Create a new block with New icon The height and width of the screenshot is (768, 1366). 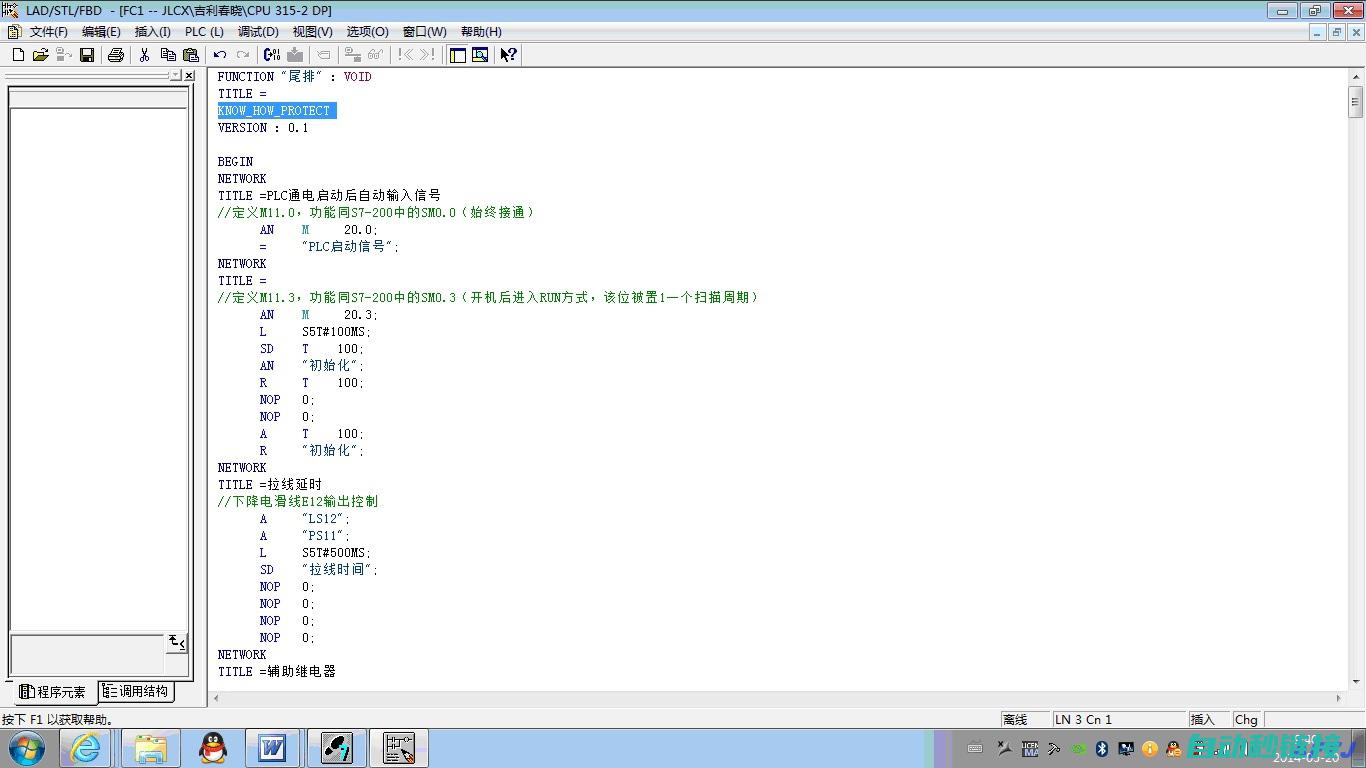(x=18, y=55)
